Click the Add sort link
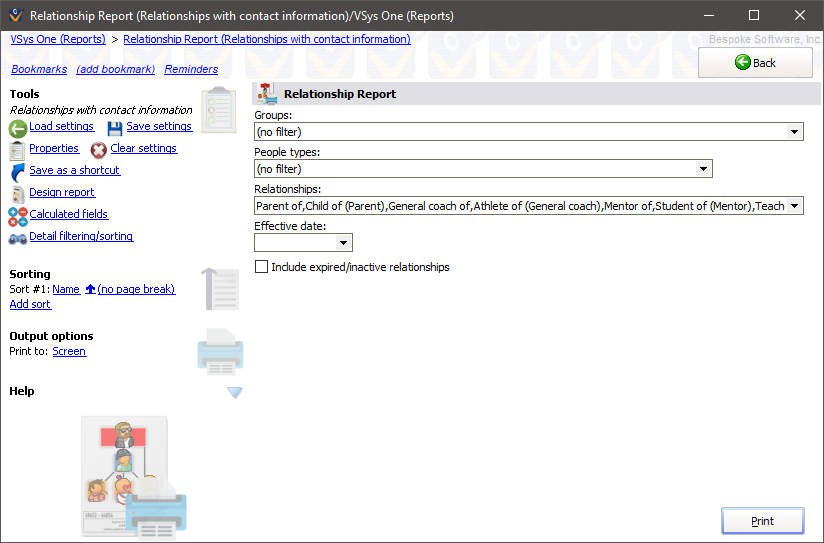 point(30,304)
